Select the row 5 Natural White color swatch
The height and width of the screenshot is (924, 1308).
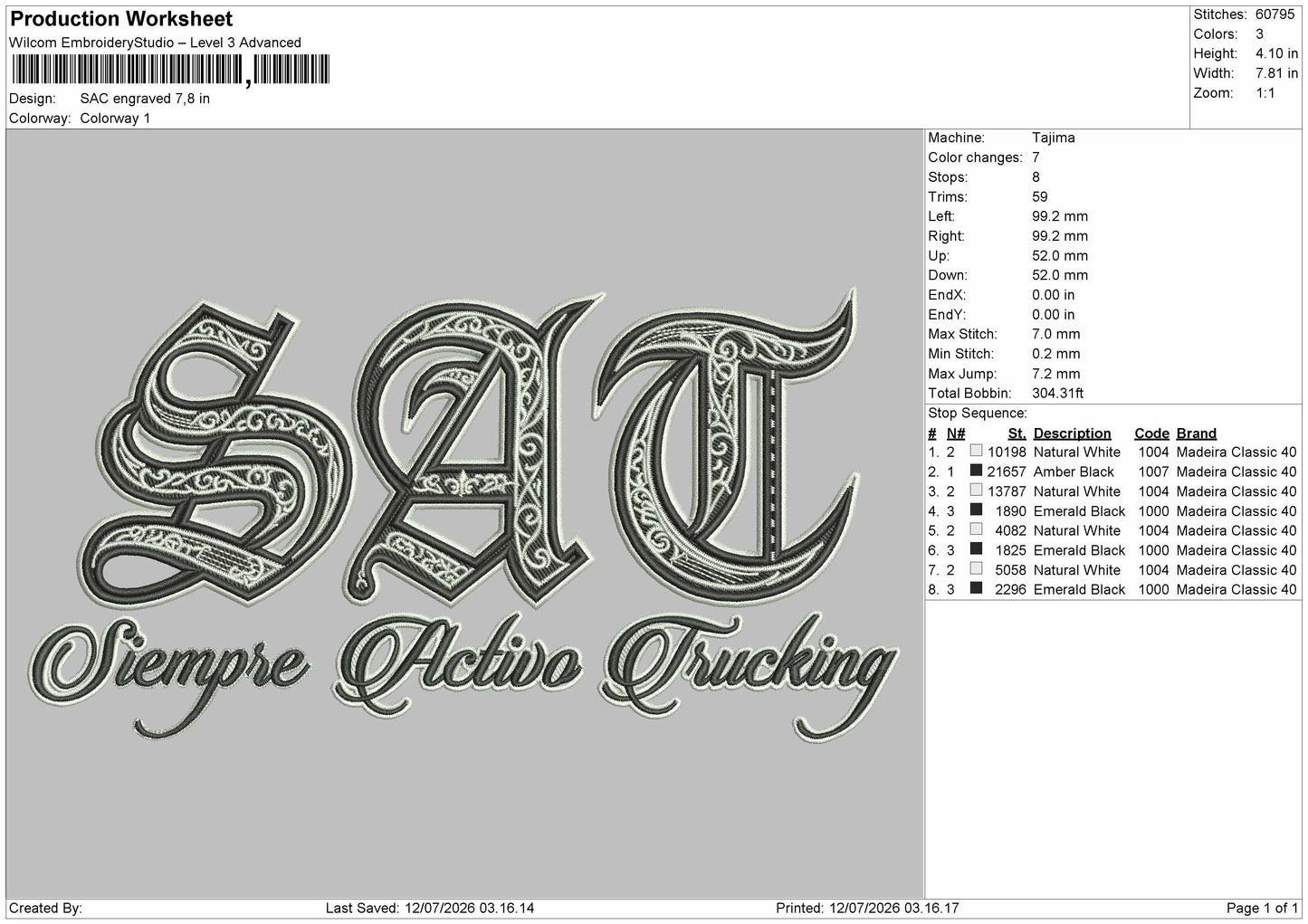pos(976,529)
